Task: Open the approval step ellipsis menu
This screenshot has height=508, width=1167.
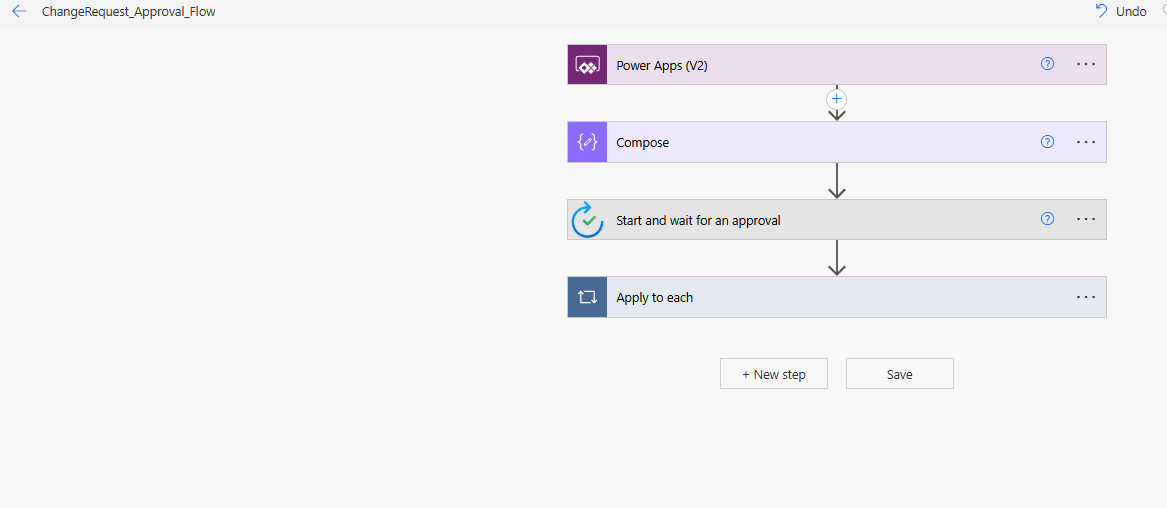Action: (x=1086, y=219)
